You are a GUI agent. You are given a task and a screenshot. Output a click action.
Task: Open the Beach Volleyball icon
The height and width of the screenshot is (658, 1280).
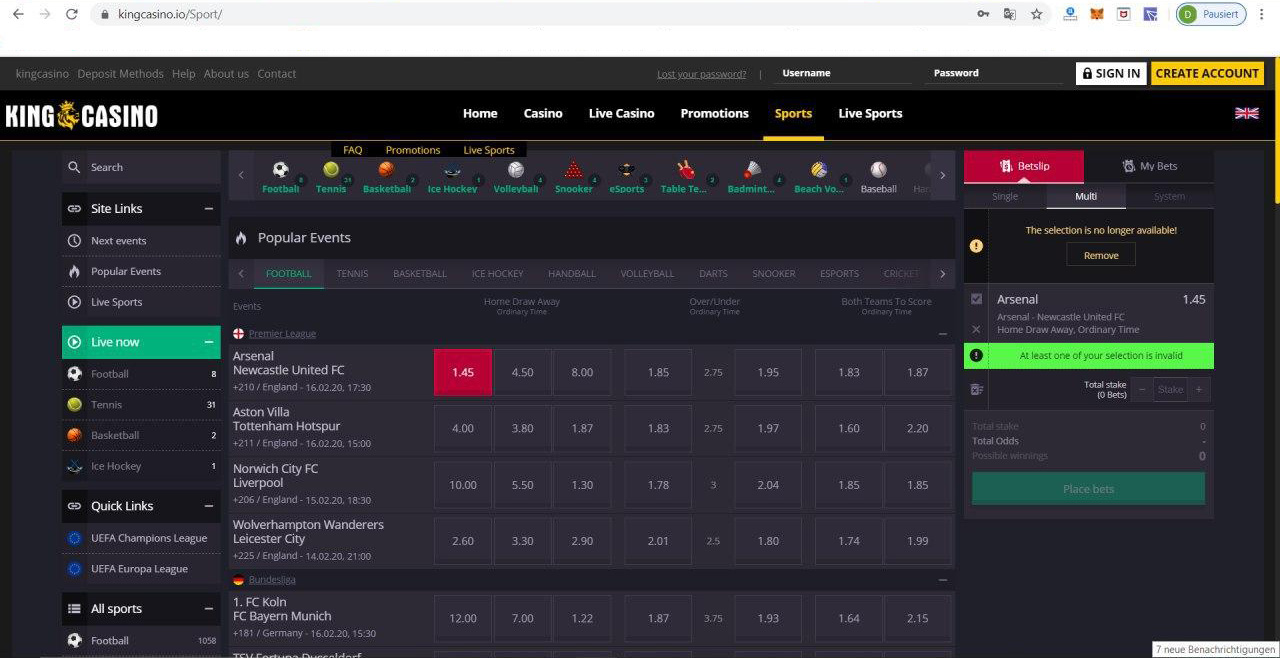coord(819,170)
